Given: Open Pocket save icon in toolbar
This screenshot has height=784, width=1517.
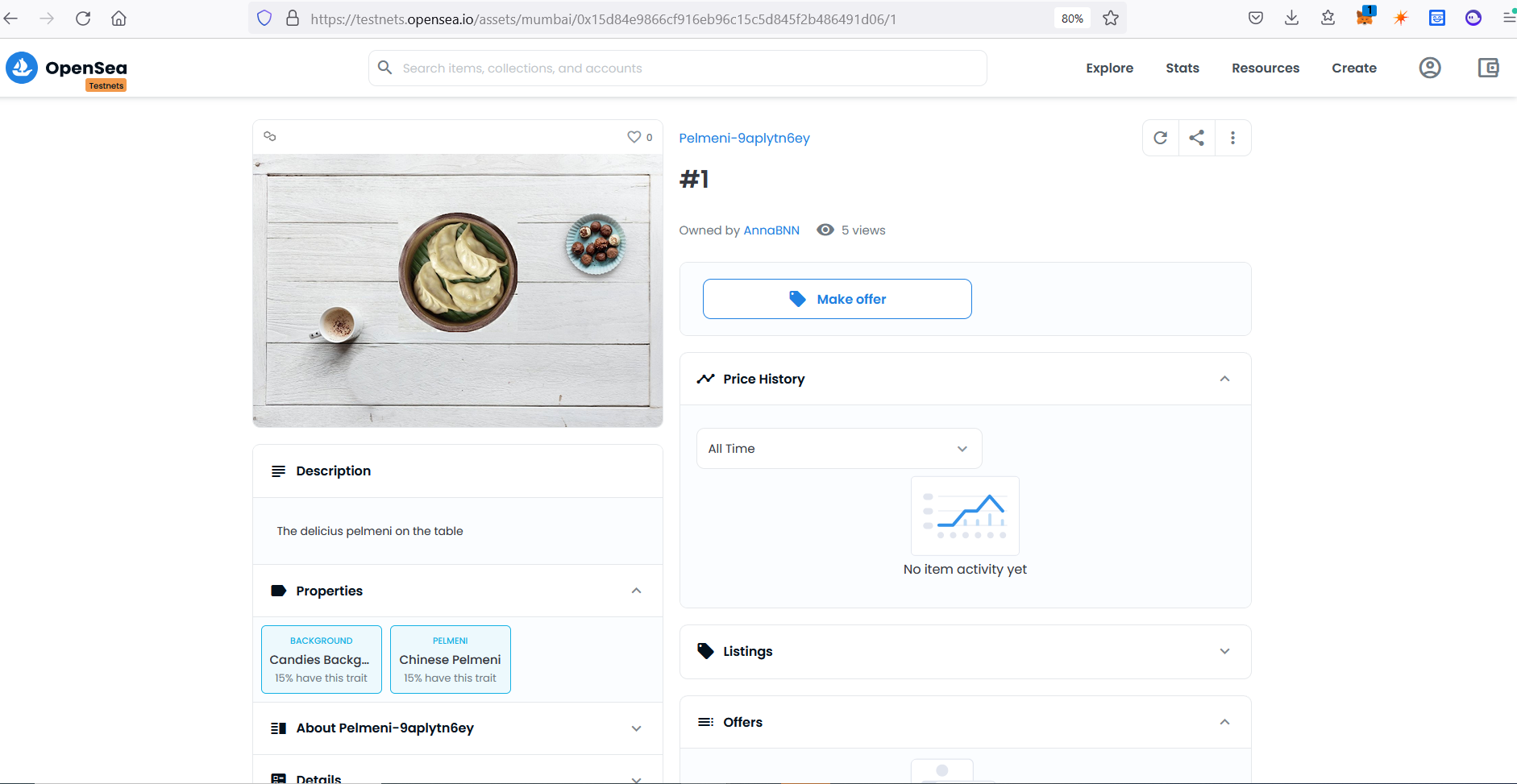Looking at the screenshot, I should tap(1255, 18).
